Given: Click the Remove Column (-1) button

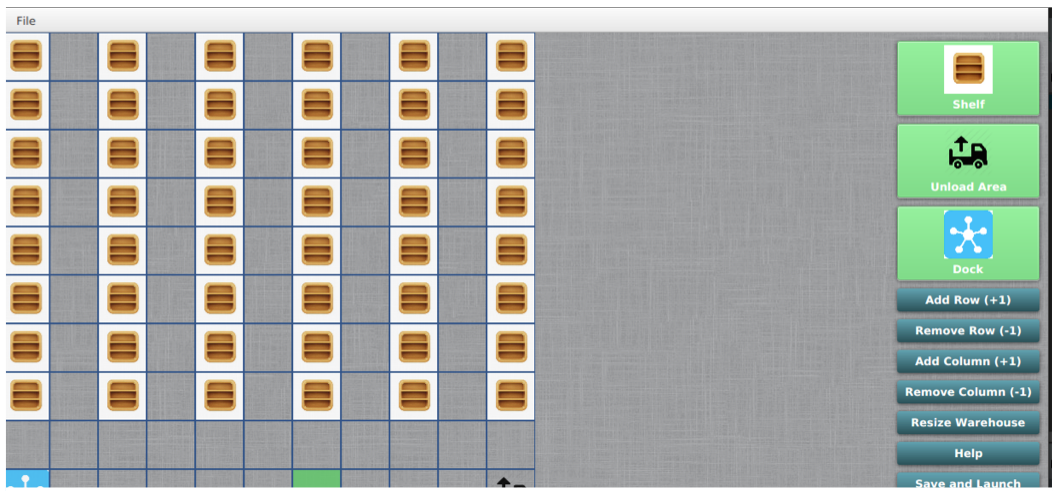Looking at the screenshot, I should click(x=968, y=391).
